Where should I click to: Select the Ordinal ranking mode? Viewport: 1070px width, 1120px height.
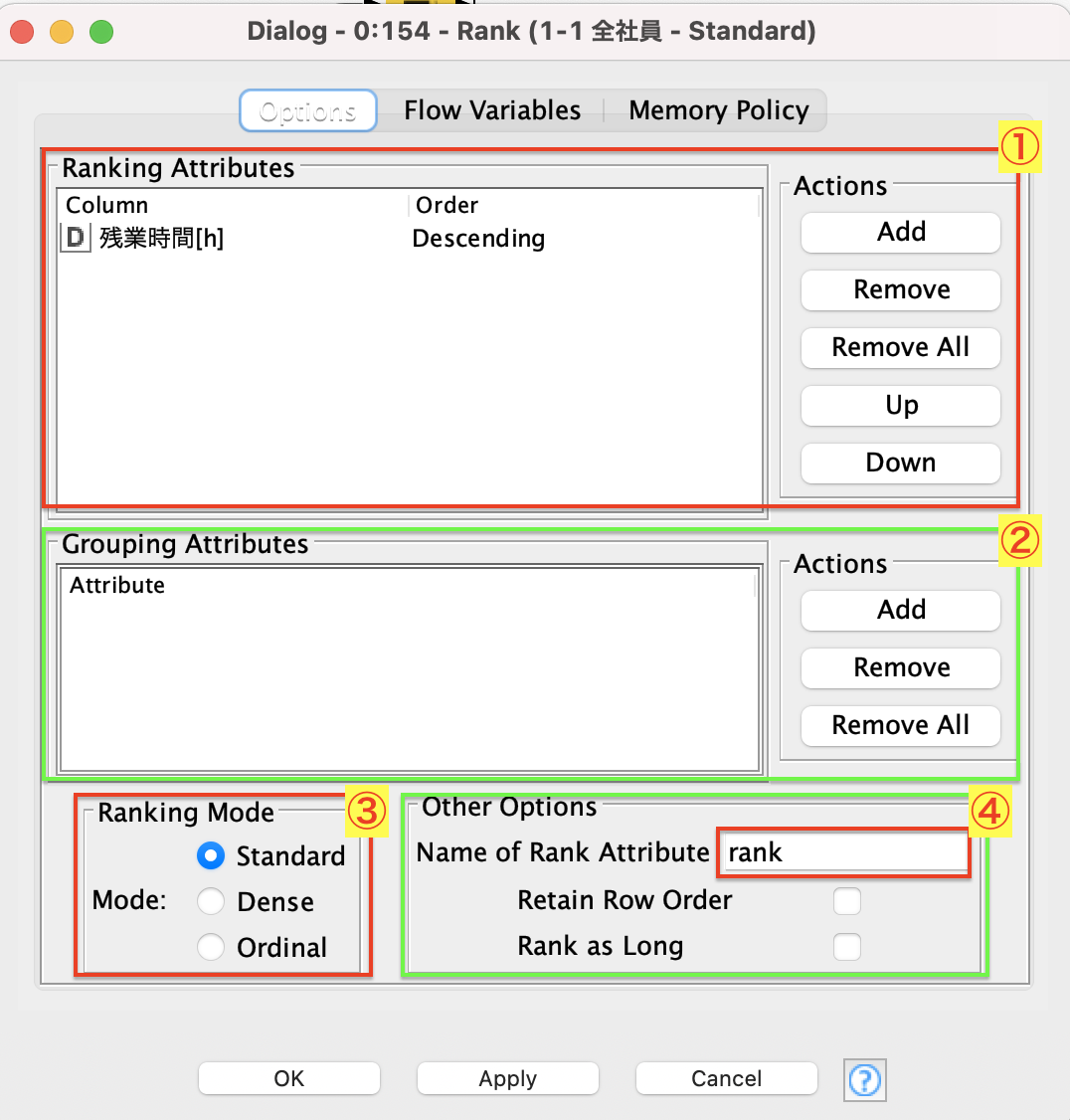[x=211, y=947]
